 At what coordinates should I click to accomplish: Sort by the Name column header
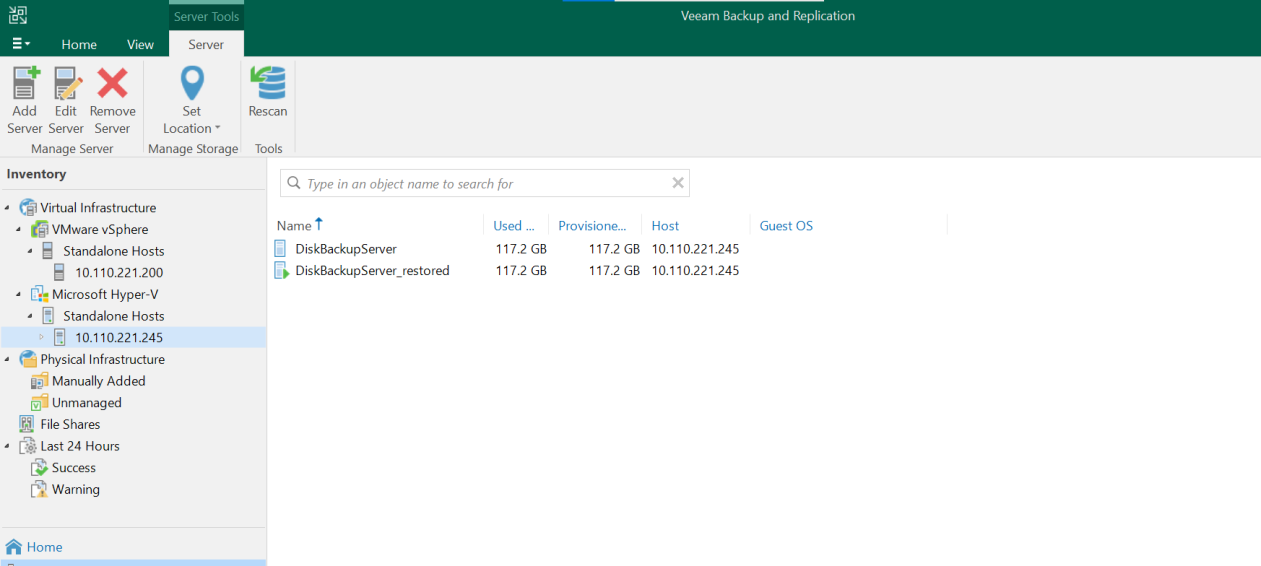[x=294, y=226]
